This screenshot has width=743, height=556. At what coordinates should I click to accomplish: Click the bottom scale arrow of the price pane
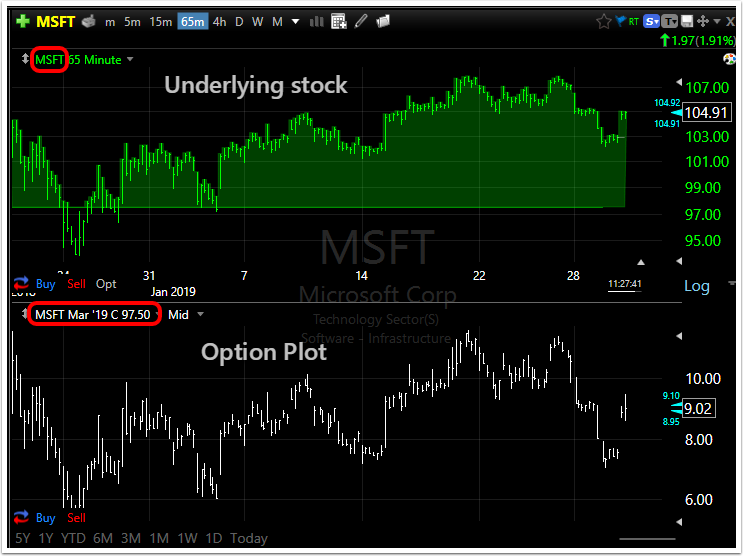coord(679,261)
